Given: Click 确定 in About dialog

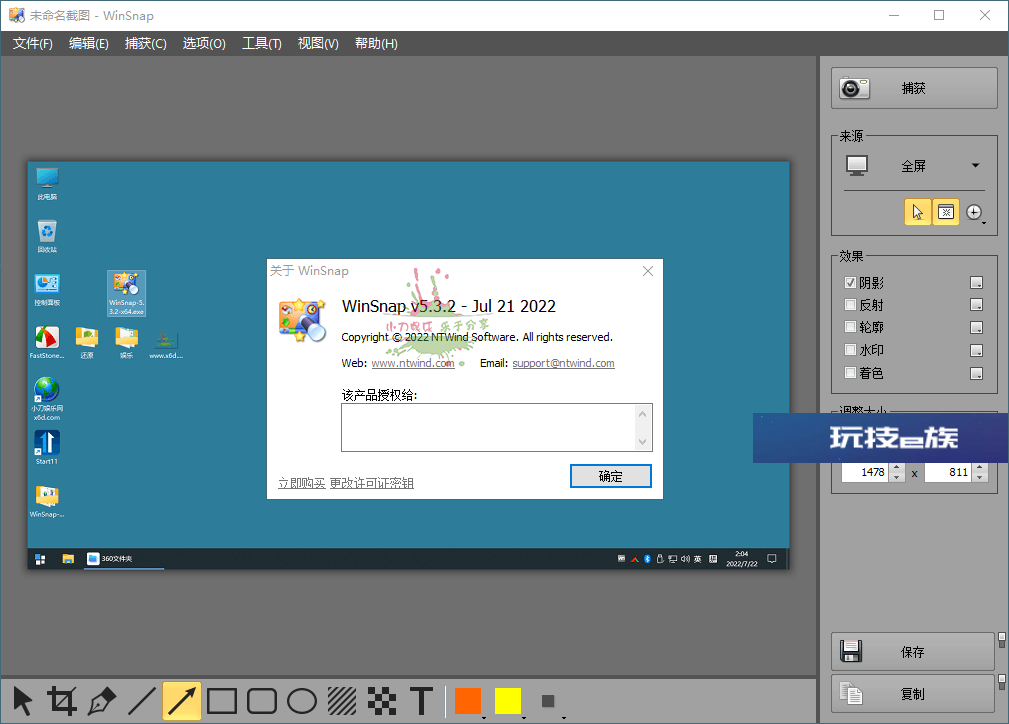Looking at the screenshot, I should (611, 476).
